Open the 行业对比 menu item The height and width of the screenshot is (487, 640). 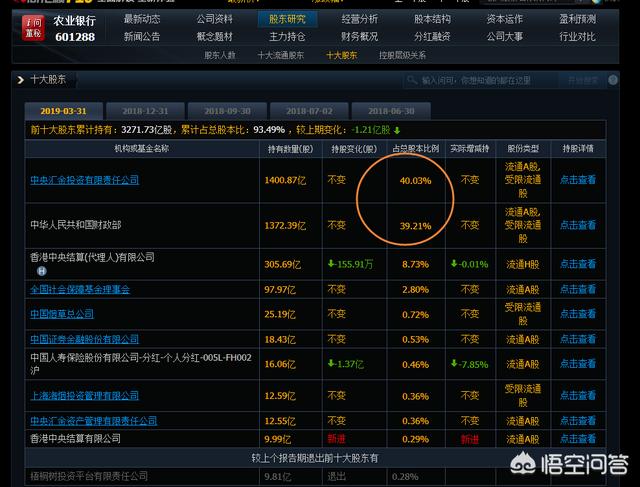578,37
